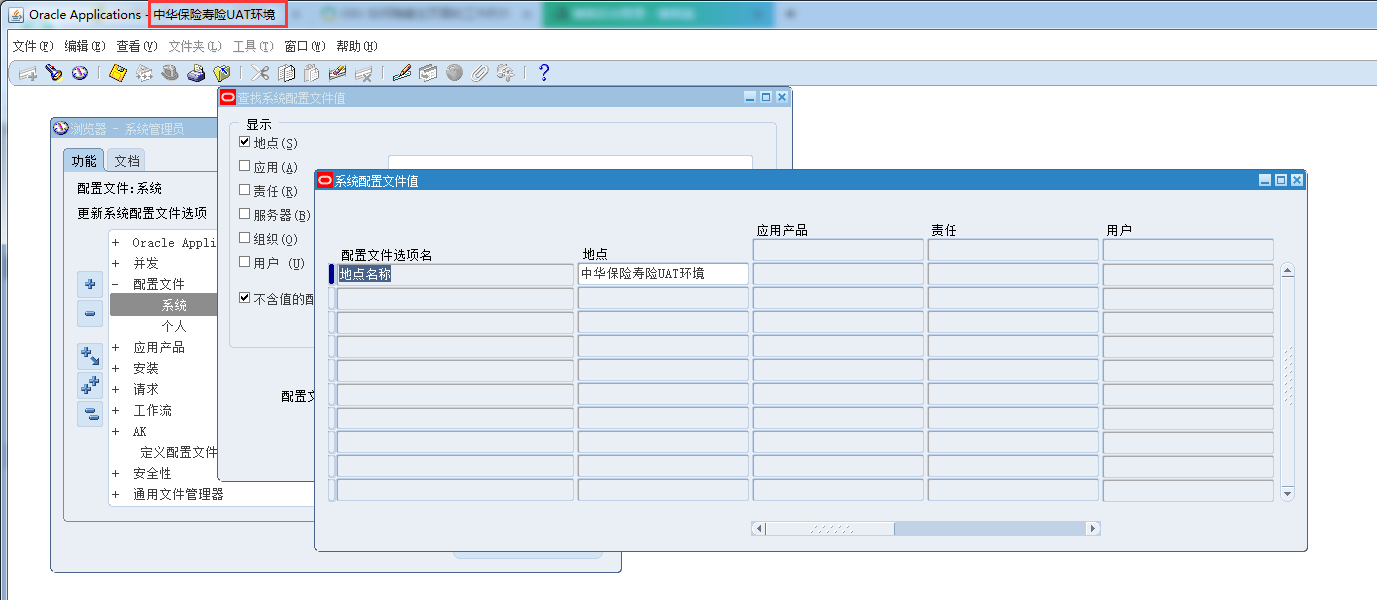The image size is (1377, 600).
Task: Switch to the 功能 tab in navigator
Action: click(x=84, y=161)
